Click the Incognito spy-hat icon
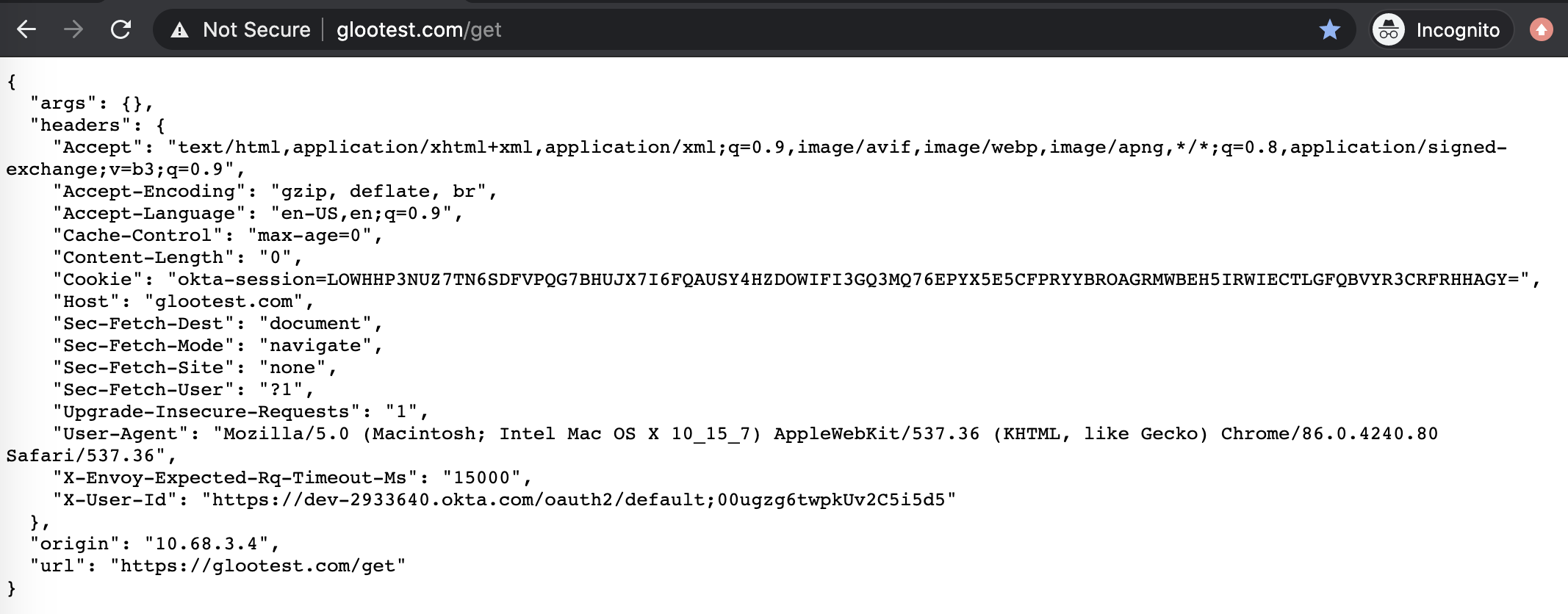The image size is (1568, 614). click(x=1389, y=30)
